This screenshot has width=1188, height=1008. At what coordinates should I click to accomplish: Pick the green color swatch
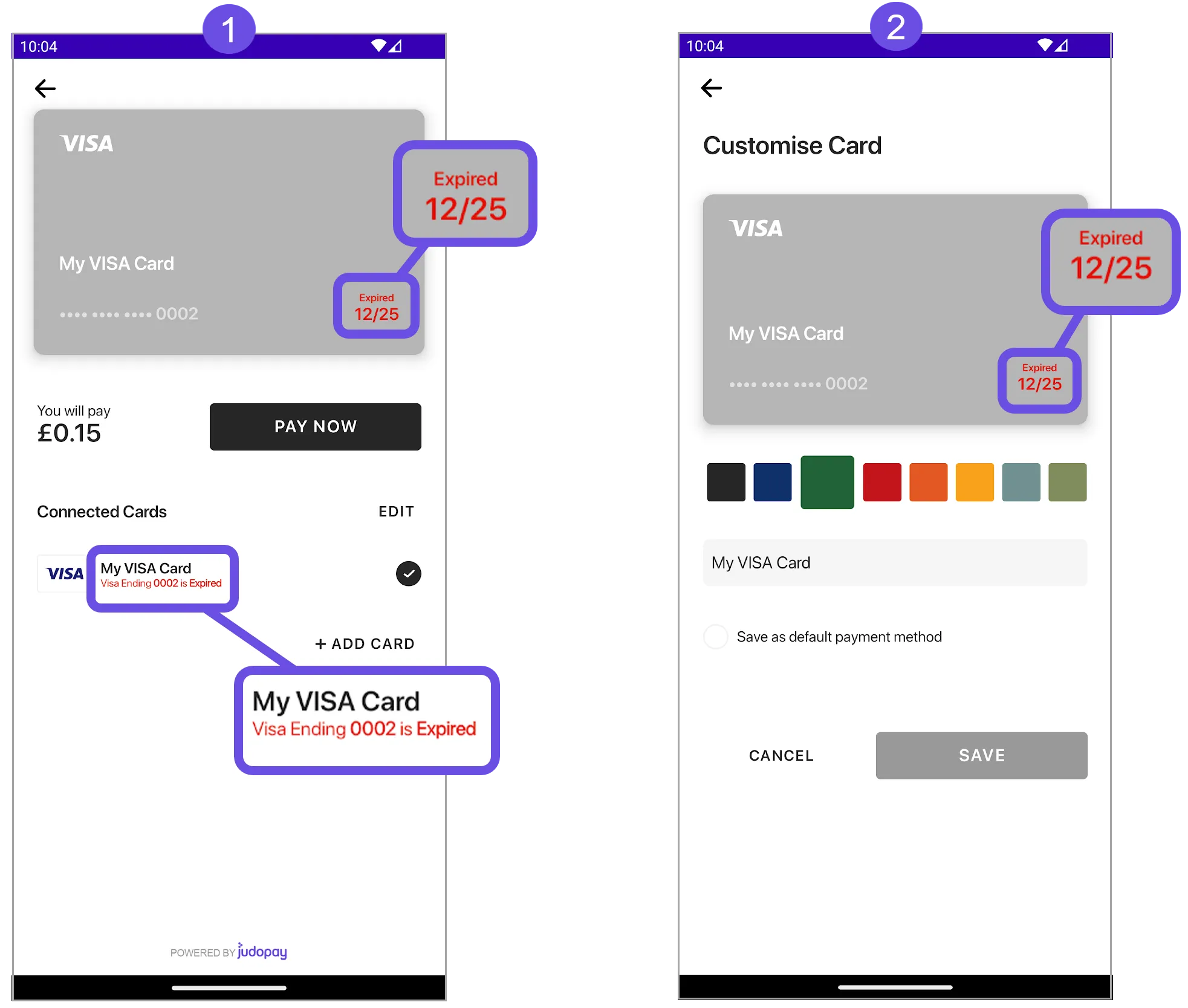827,482
